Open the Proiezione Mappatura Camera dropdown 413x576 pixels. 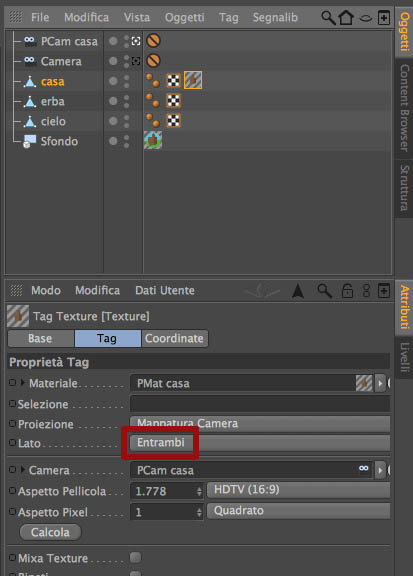(260, 424)
